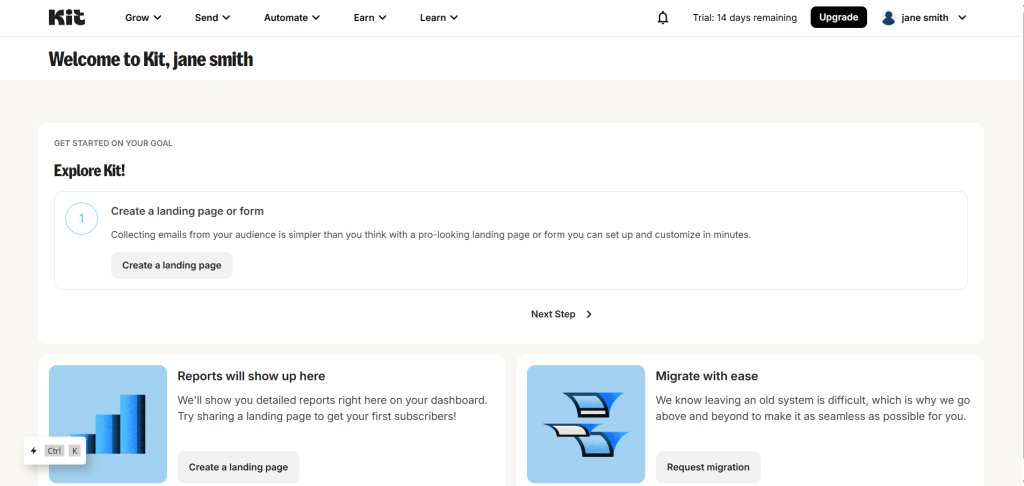The height and width of the screenshot is (486, 1024).
Task: Expand the Grow menu
Action: click(143, 17)
